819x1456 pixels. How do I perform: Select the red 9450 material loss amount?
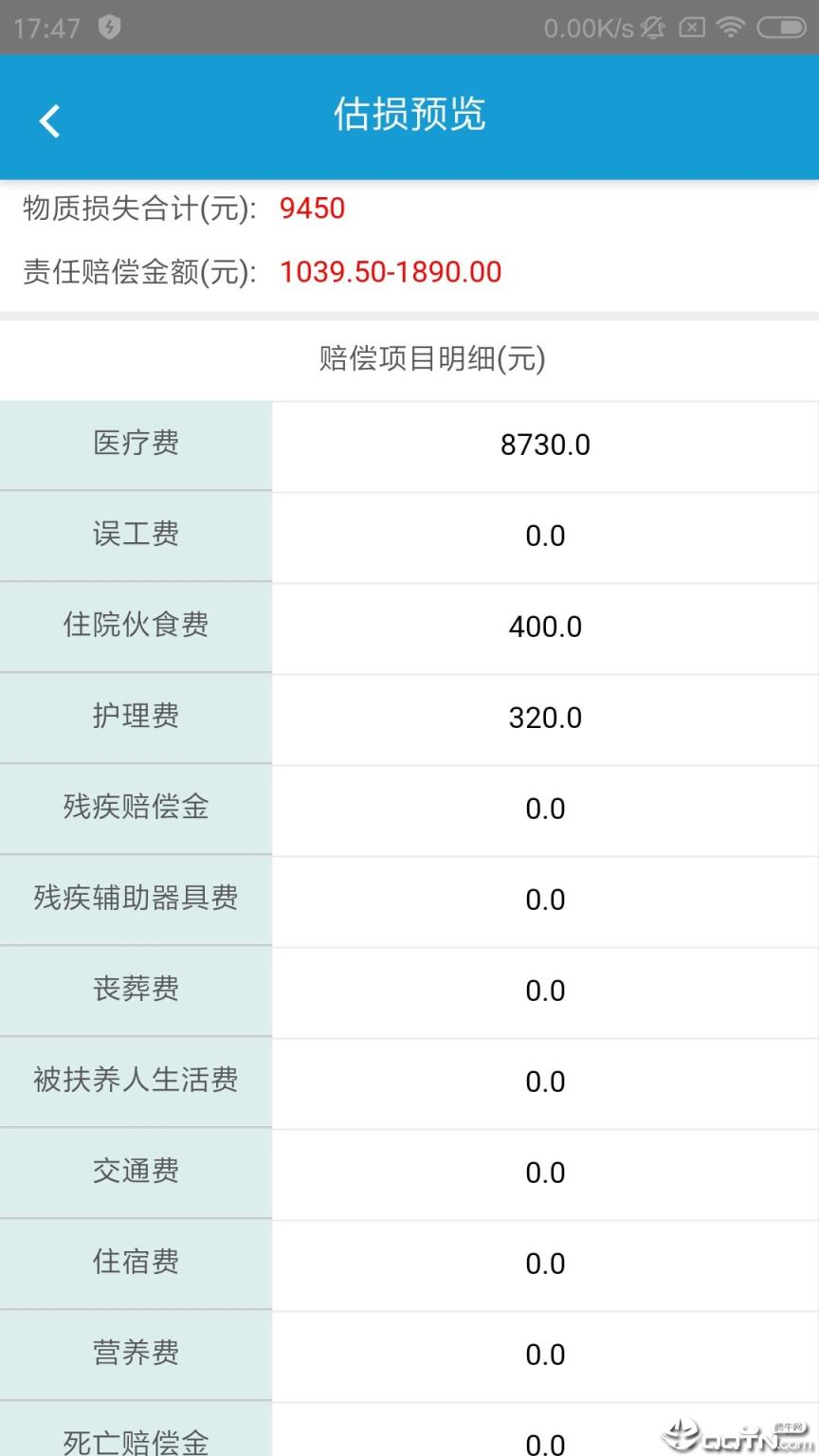(x=314, y=209)
